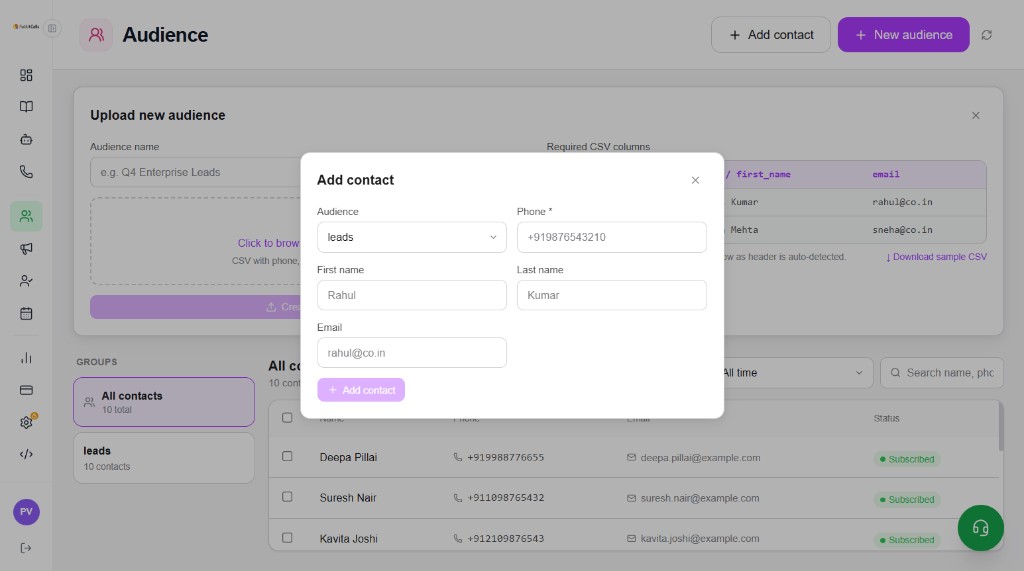Click the Subscribed badge for Suresh Nair
Image resolution: width=1024 pixels, height=571 pixels.
[906, 500]
